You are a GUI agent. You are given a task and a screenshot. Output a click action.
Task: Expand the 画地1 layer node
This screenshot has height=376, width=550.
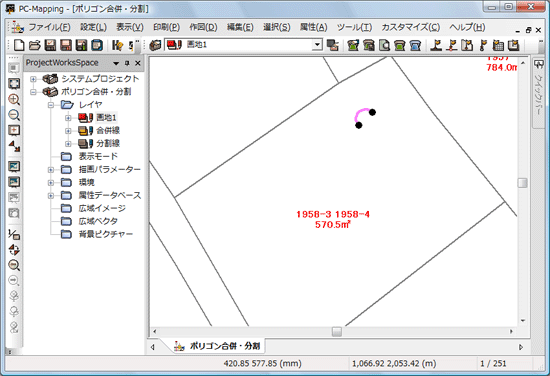pyautogui.click(x=68, y=118)
